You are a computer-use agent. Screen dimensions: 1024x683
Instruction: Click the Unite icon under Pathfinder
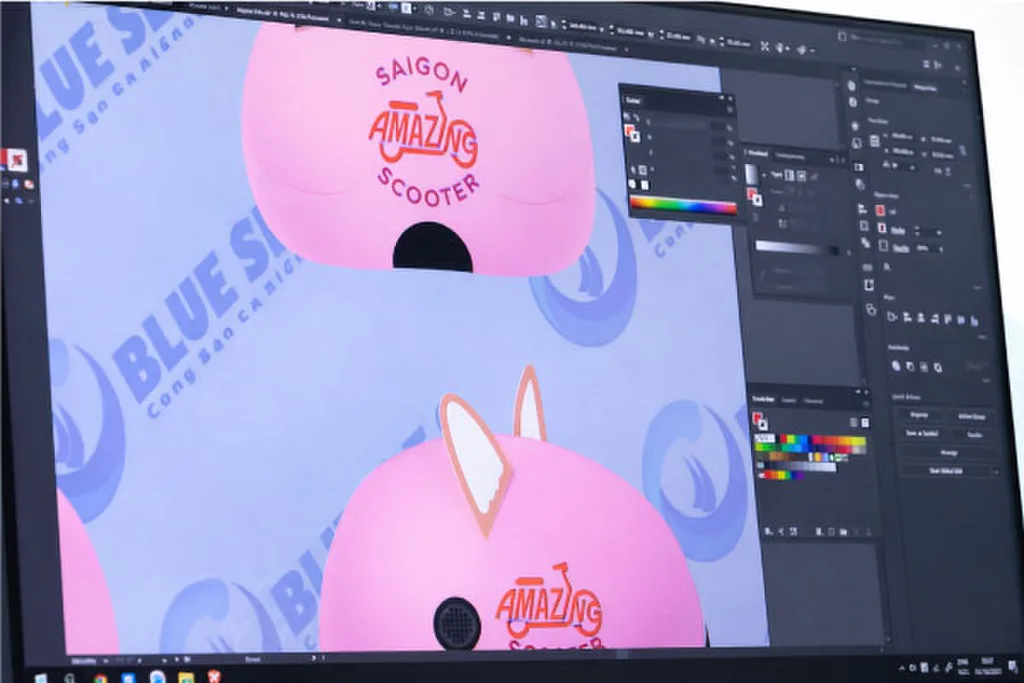click(x=897, y=366)
